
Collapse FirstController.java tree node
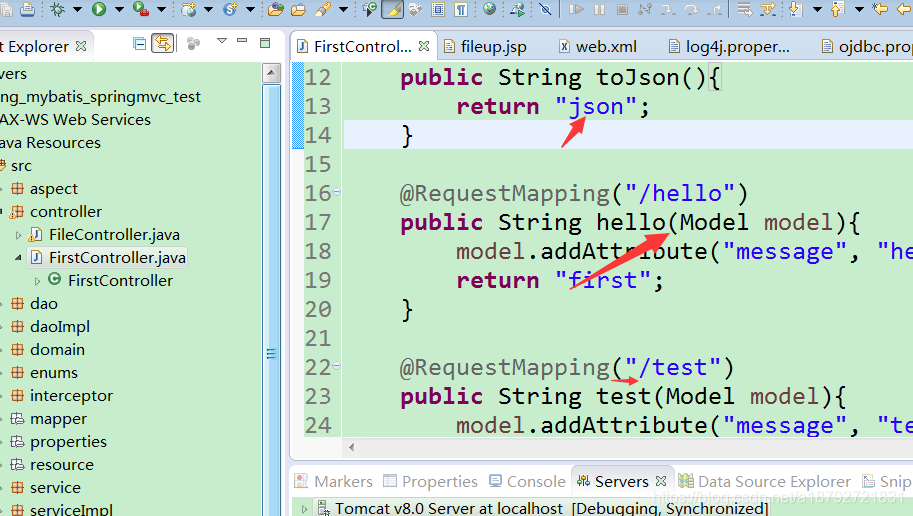pos(18,257)
